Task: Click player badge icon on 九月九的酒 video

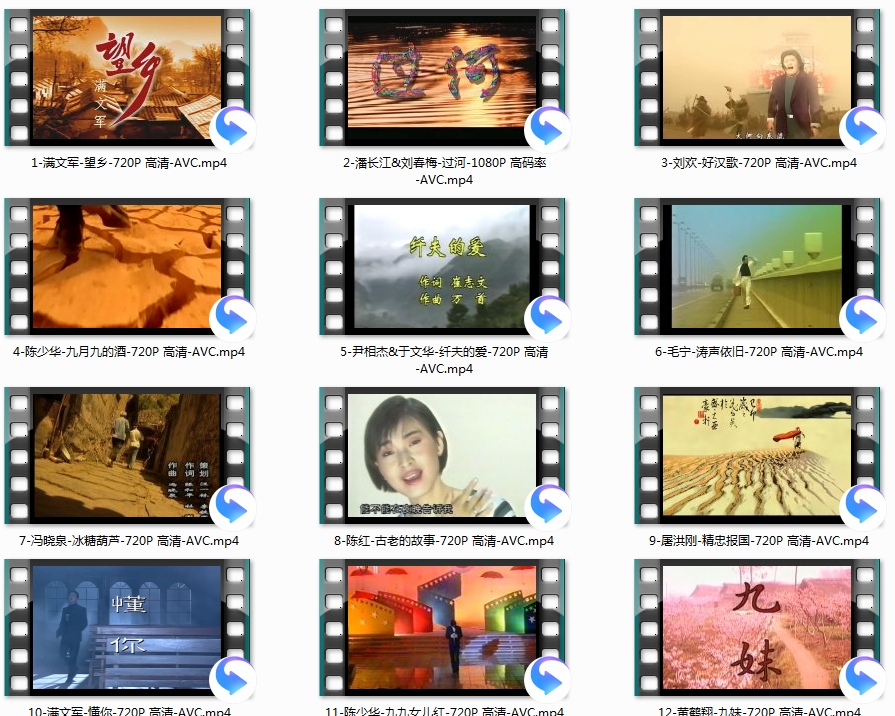Action: pos(232,317)
